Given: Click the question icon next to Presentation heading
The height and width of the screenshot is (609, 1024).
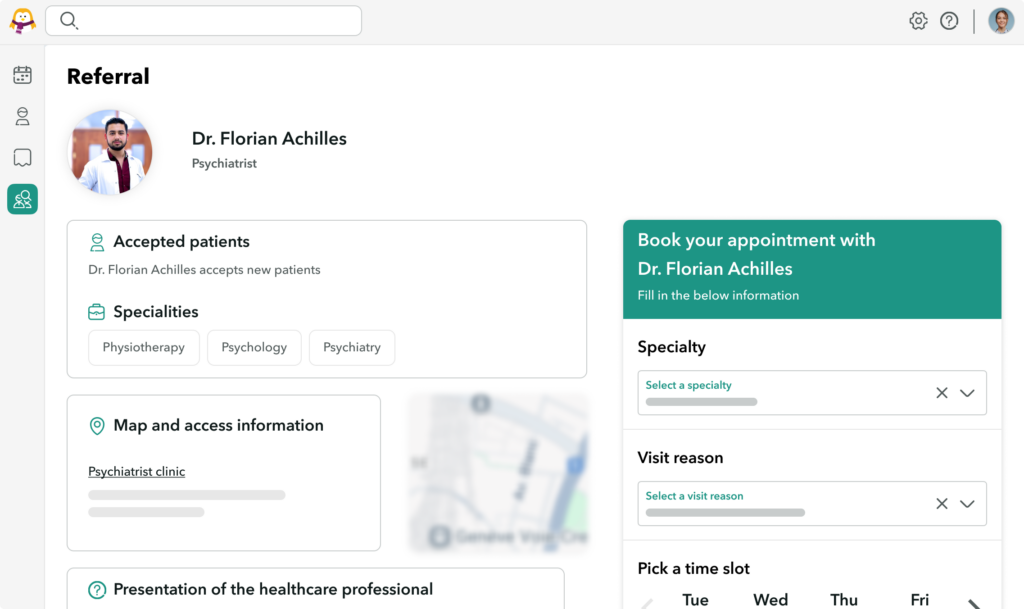Looking at the screenshot, I should [x=96, y=589].
